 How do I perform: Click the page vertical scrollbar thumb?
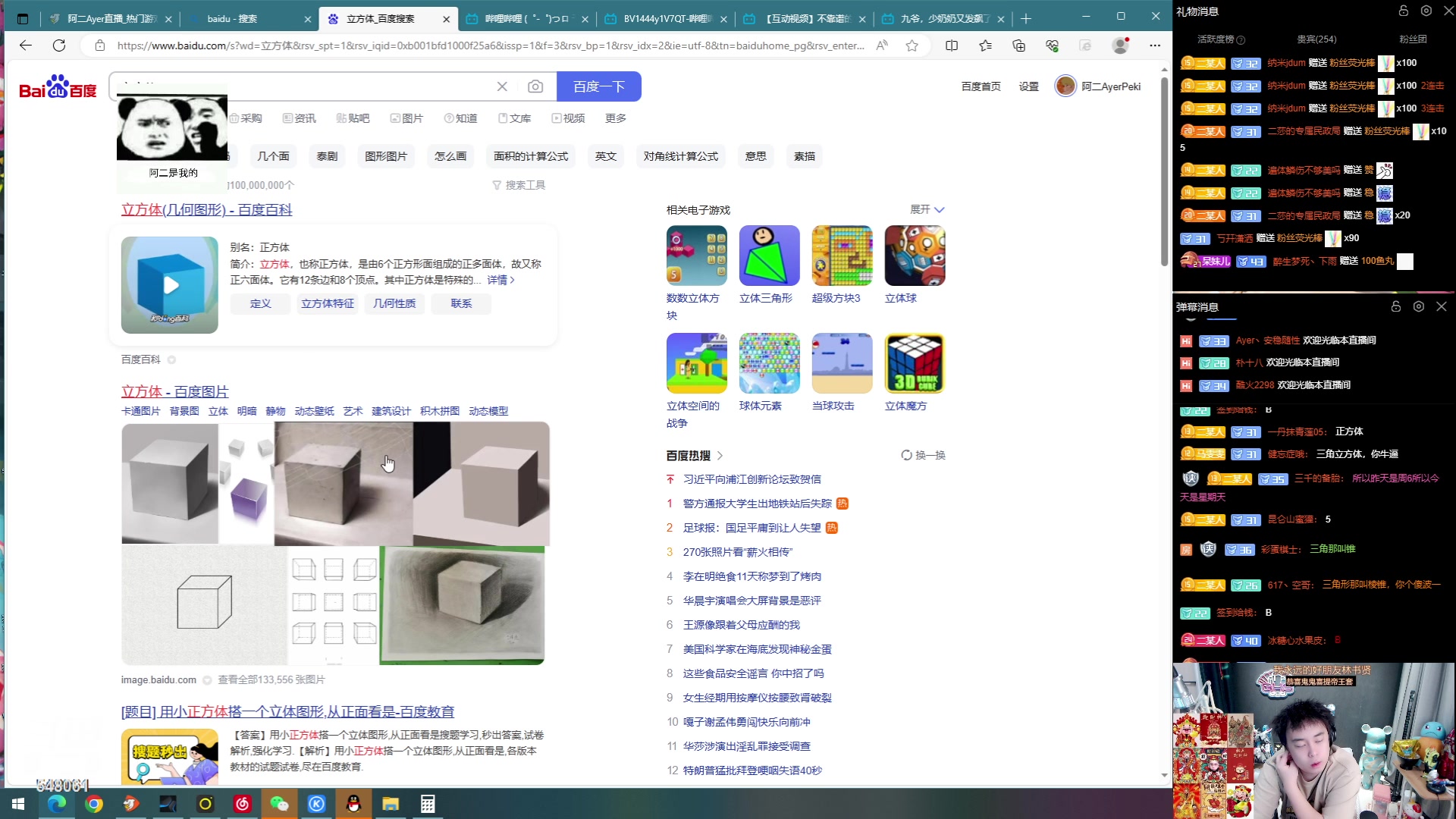1165,170
